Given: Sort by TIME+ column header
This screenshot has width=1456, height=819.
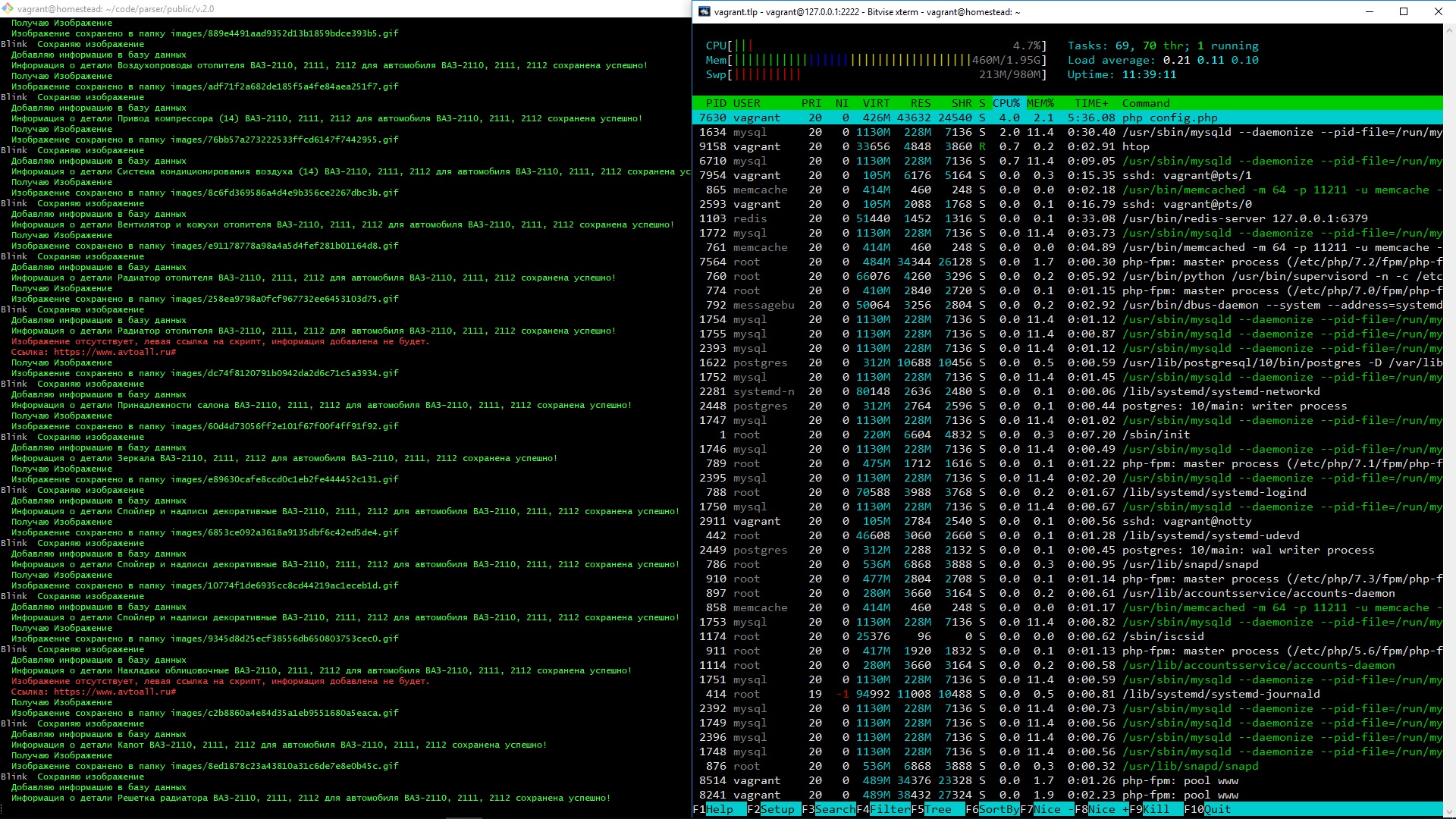Looking at the screenshot, I should [x=1091, y=103].
